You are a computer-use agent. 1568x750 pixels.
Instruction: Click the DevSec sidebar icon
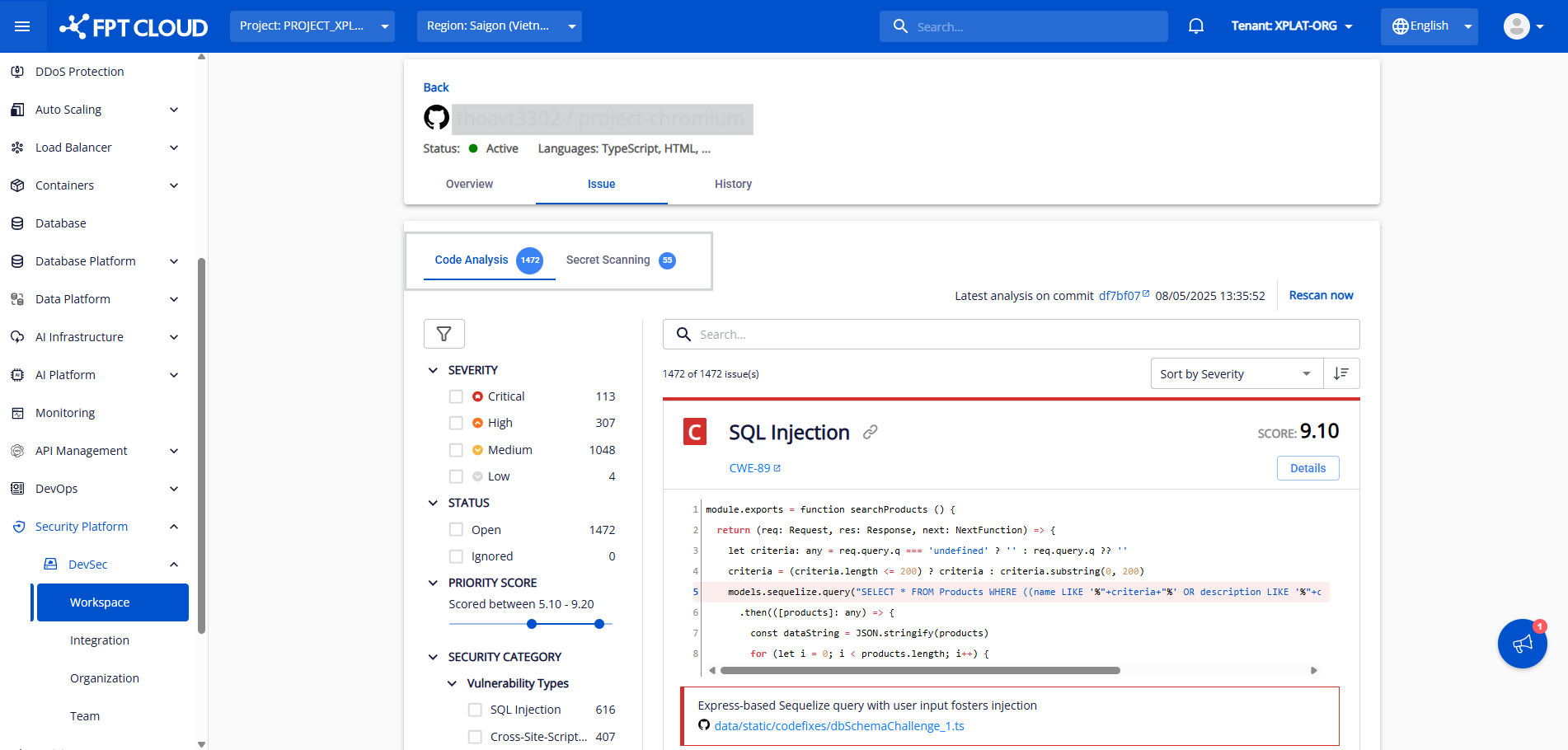(50, 565)
